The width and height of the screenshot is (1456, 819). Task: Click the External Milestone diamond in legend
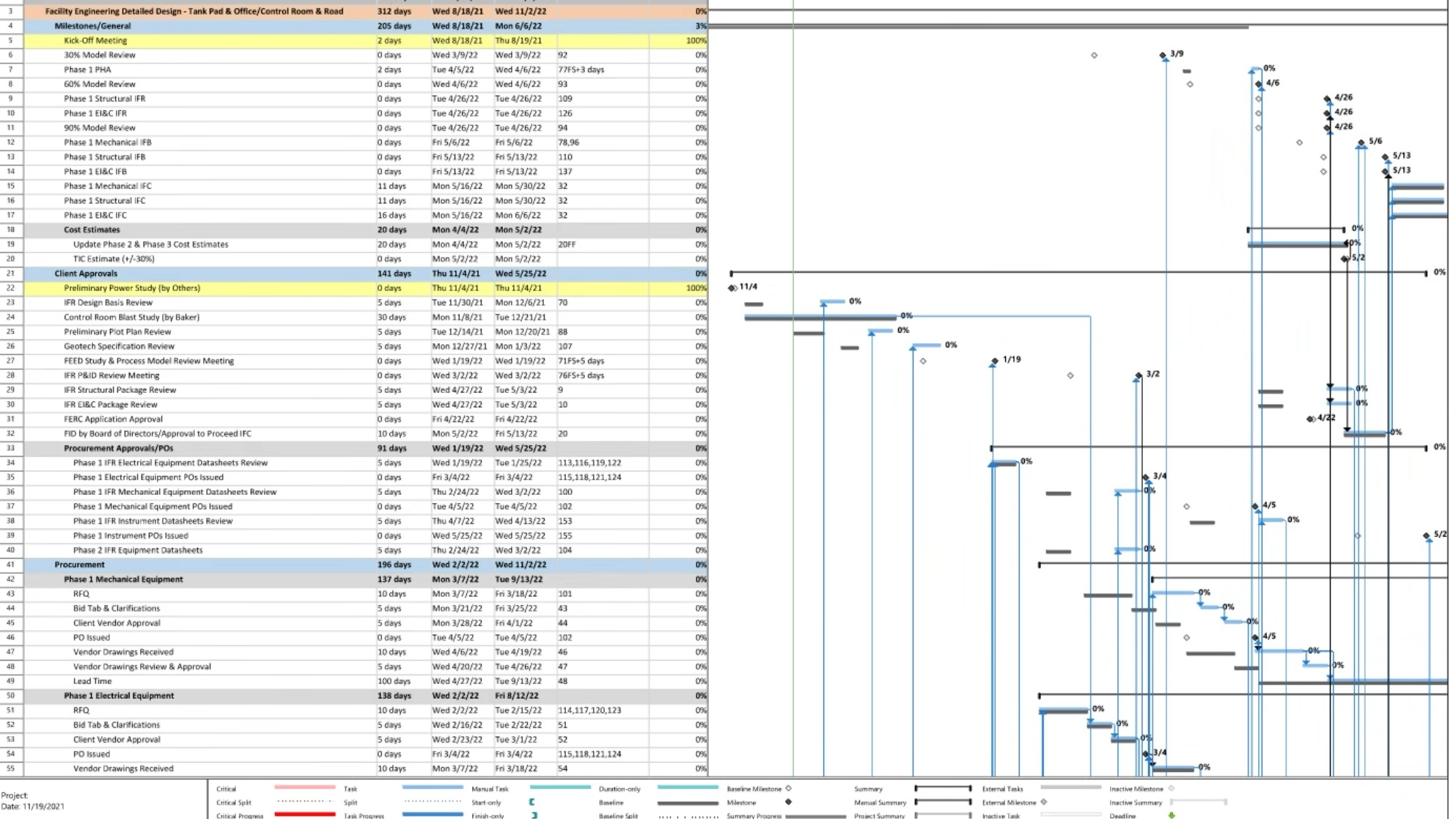[x=1044, y=802]
